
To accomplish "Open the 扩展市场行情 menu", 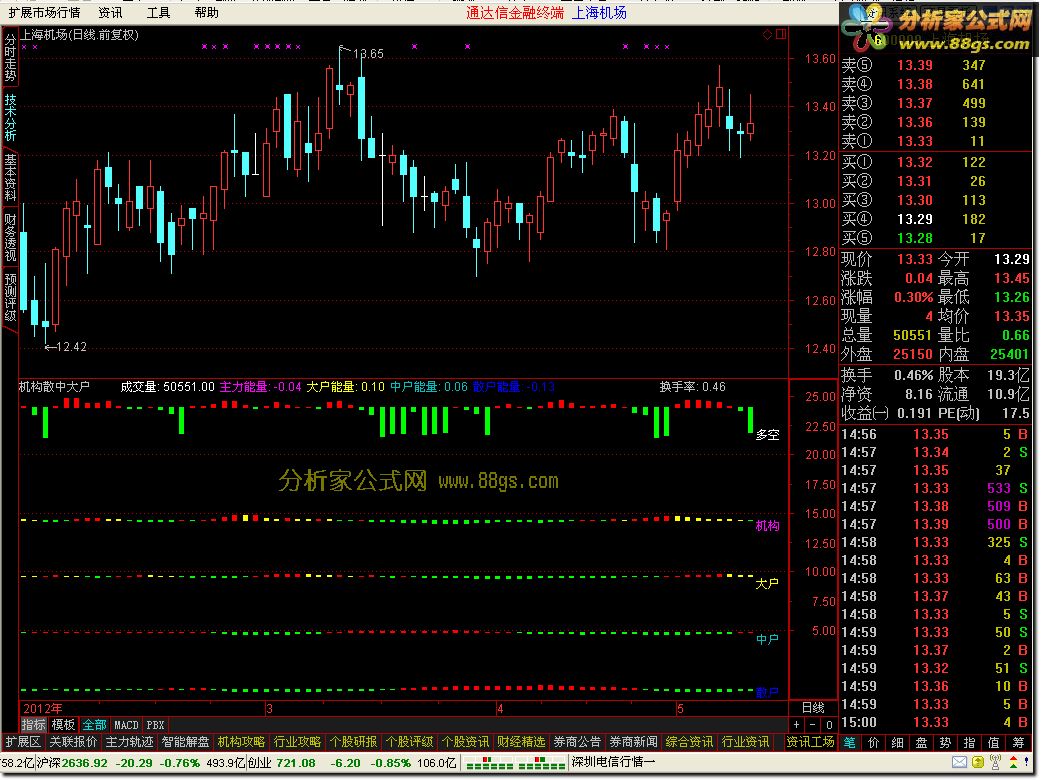I will [44, 13].
